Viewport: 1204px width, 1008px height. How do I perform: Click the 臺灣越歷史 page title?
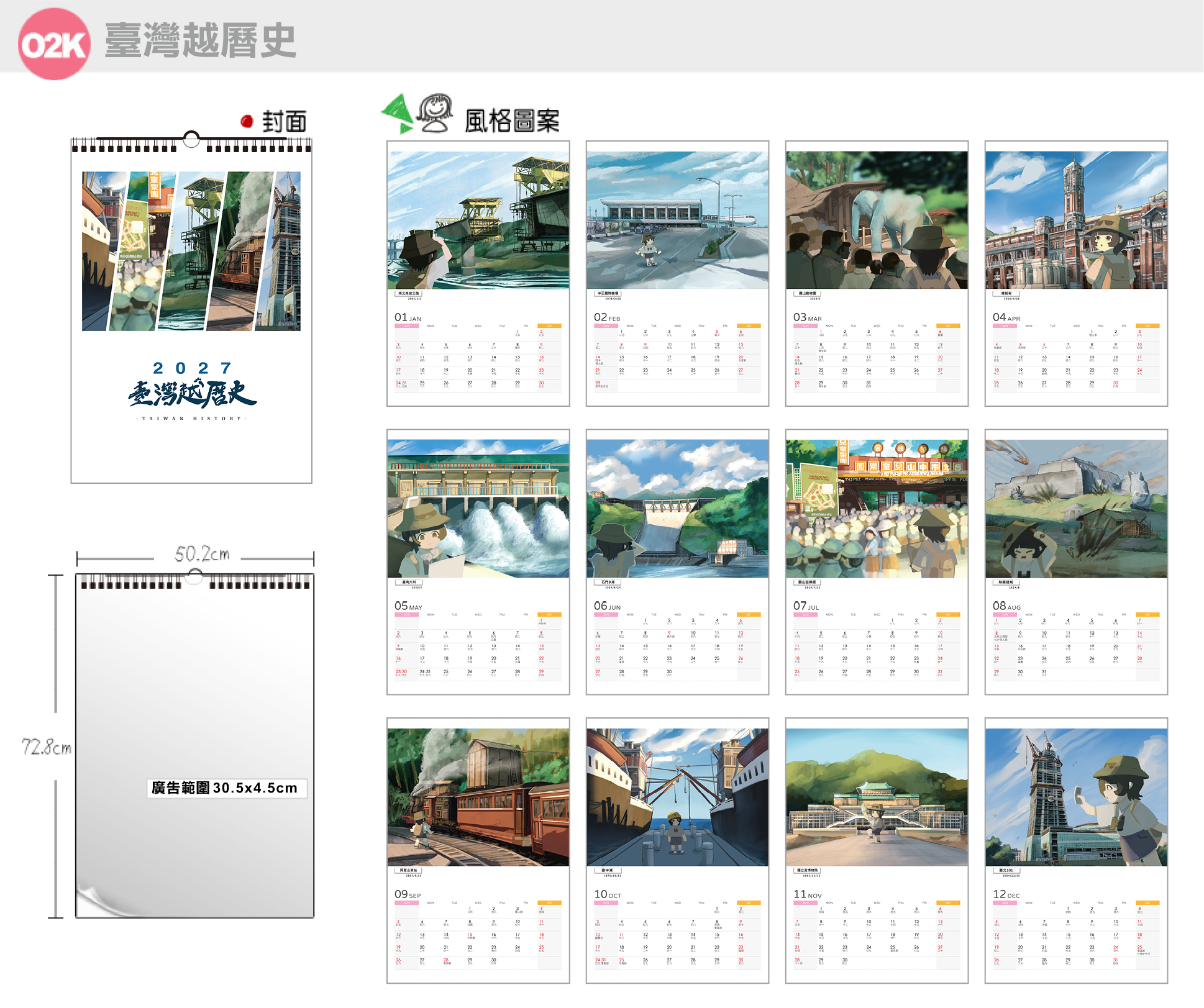[200, 41]
